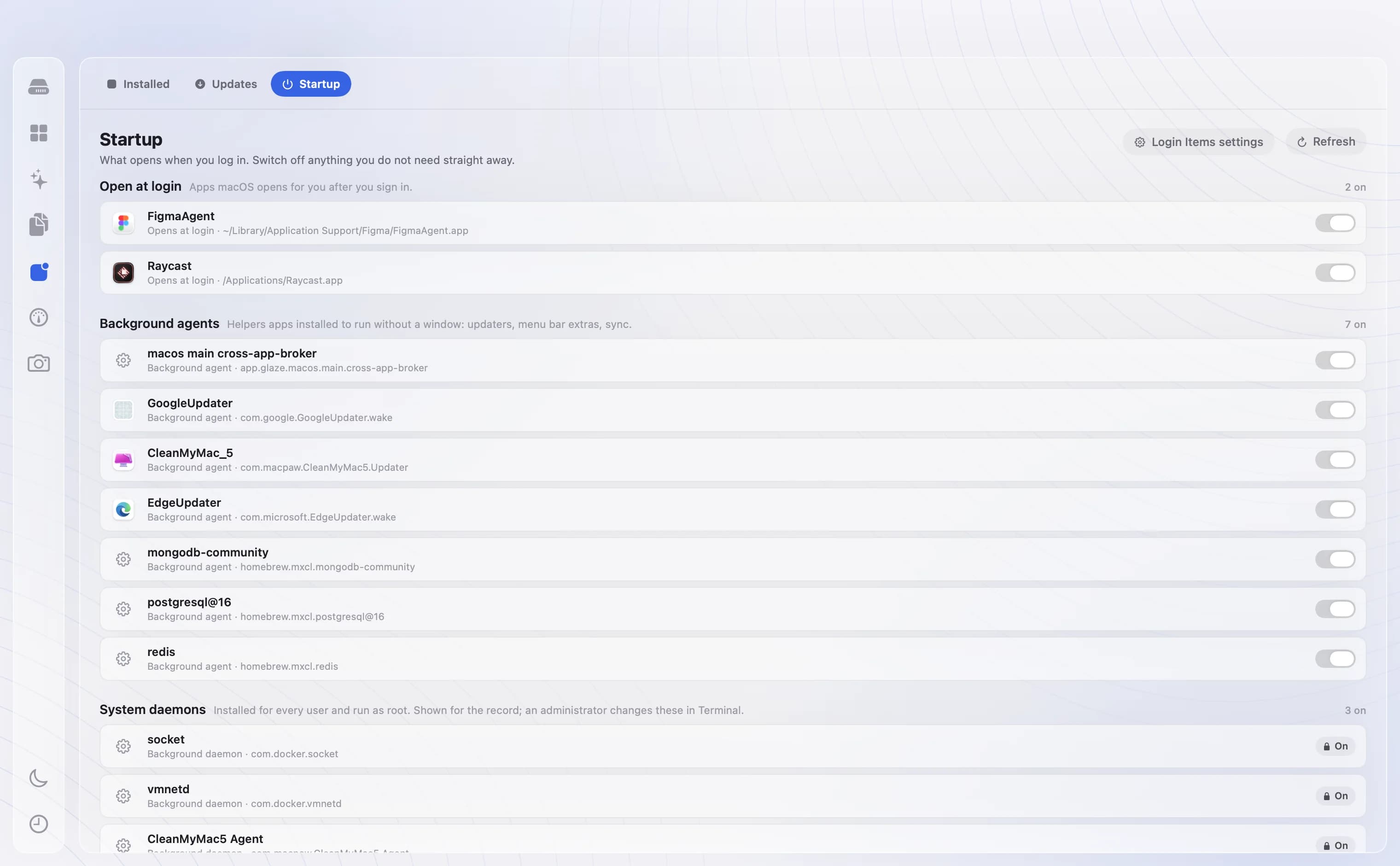Open the duplicate files sidebar icon
The height and width of the screenshot is (866, 1400).
click(x=38, y=224)
